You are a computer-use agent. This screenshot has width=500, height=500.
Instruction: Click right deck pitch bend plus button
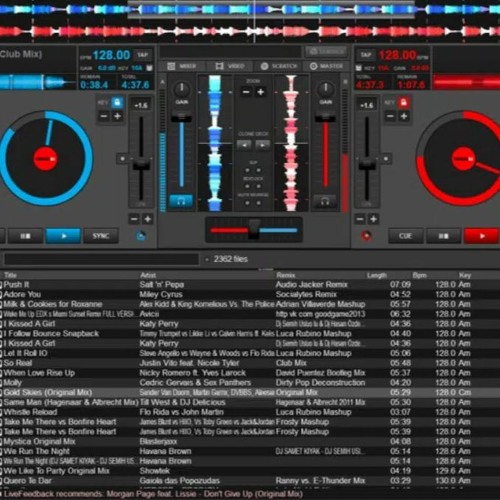373,219
